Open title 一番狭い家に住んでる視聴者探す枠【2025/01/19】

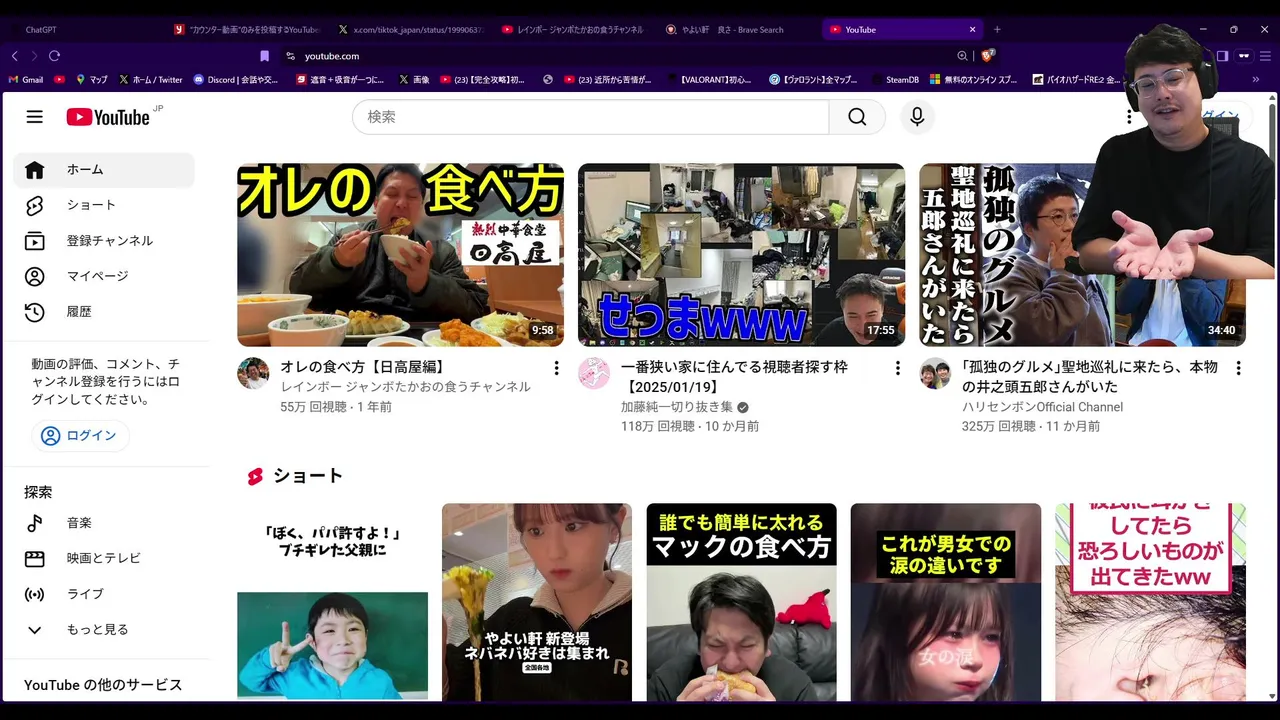734,377
